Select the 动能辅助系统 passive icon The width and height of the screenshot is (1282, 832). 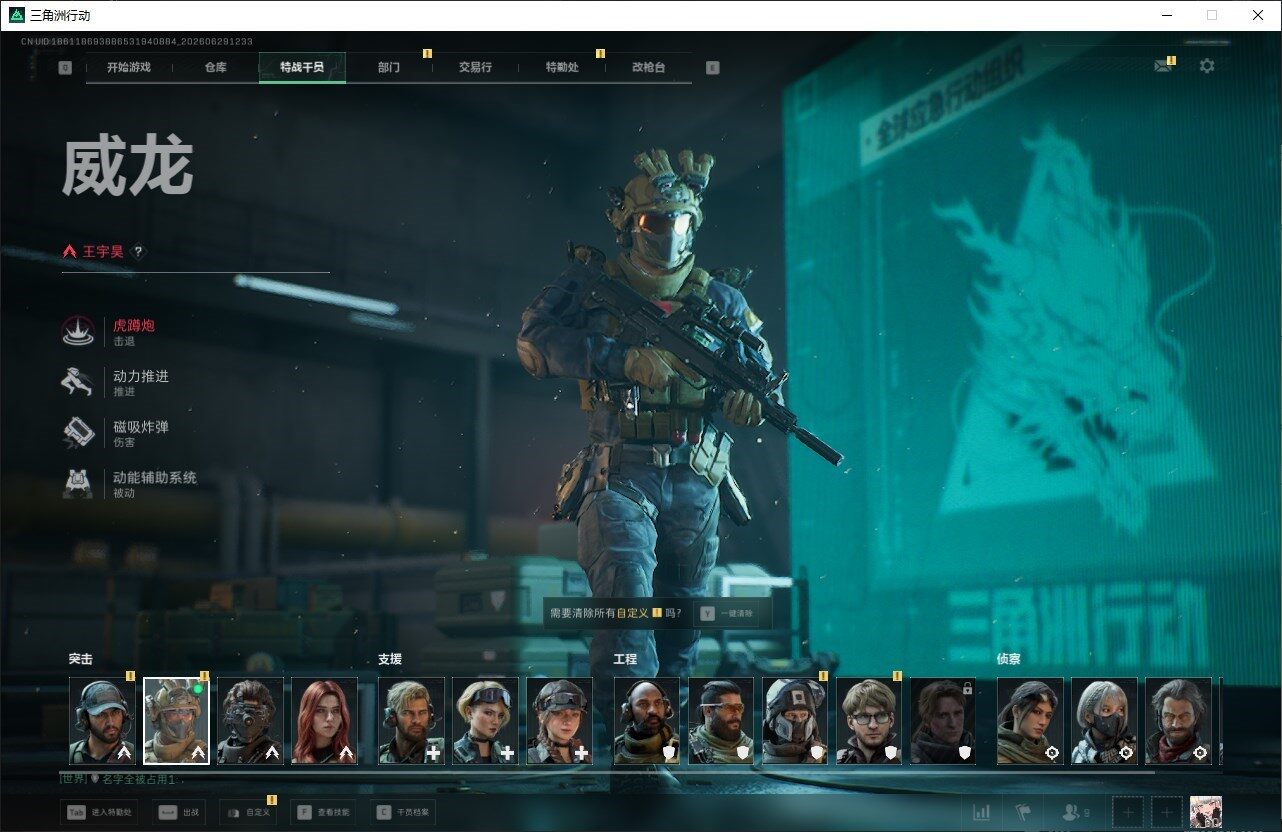pos(78,484)
